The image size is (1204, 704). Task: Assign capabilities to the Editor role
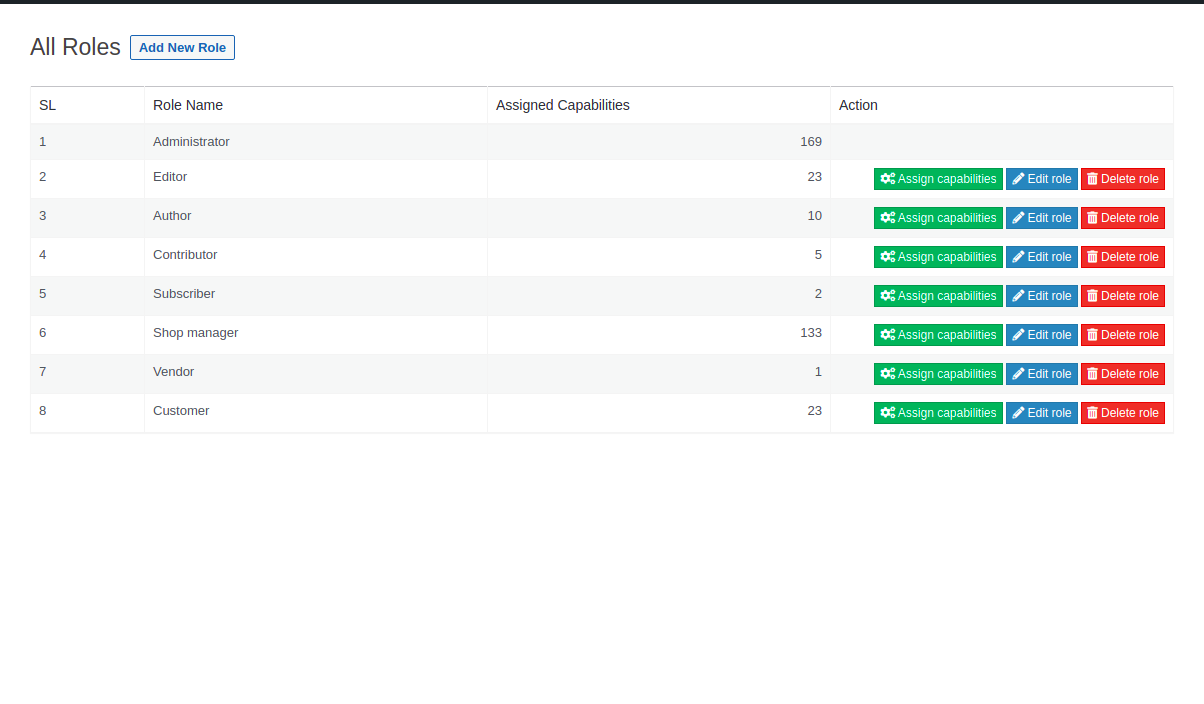pos(938,179)
